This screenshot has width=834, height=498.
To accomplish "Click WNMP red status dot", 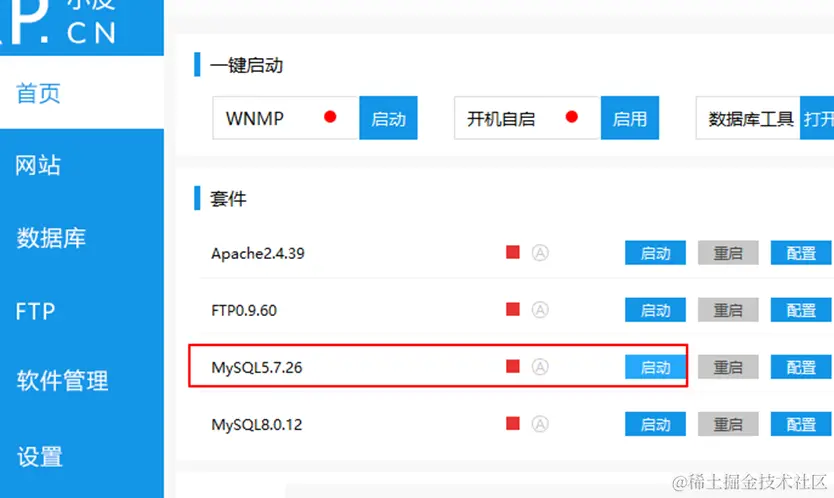I will point(330,117).
